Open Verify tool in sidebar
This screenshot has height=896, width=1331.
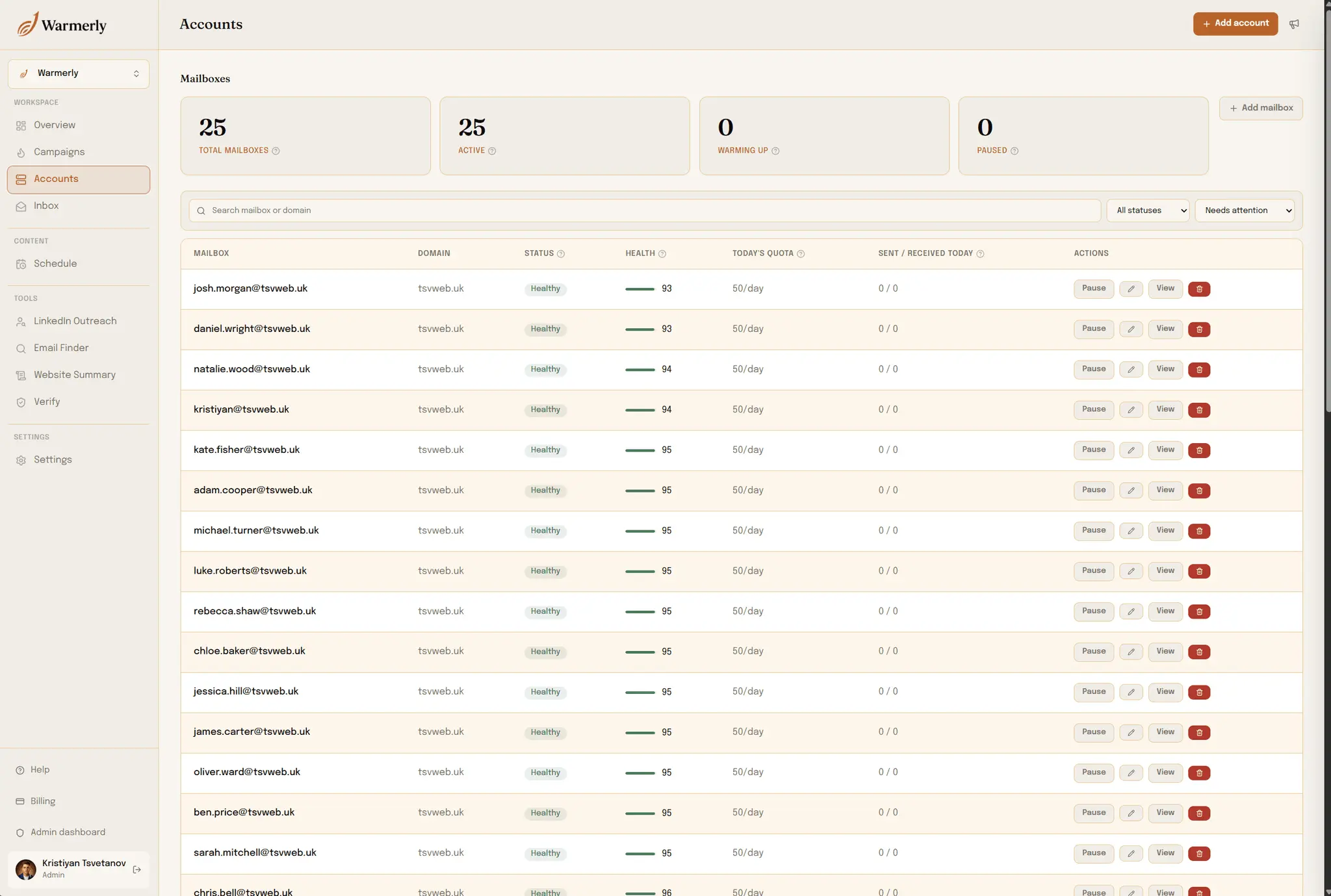79,402
